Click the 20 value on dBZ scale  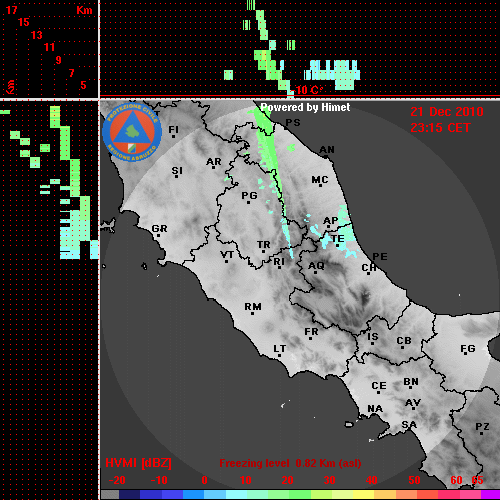click(287, 480)
